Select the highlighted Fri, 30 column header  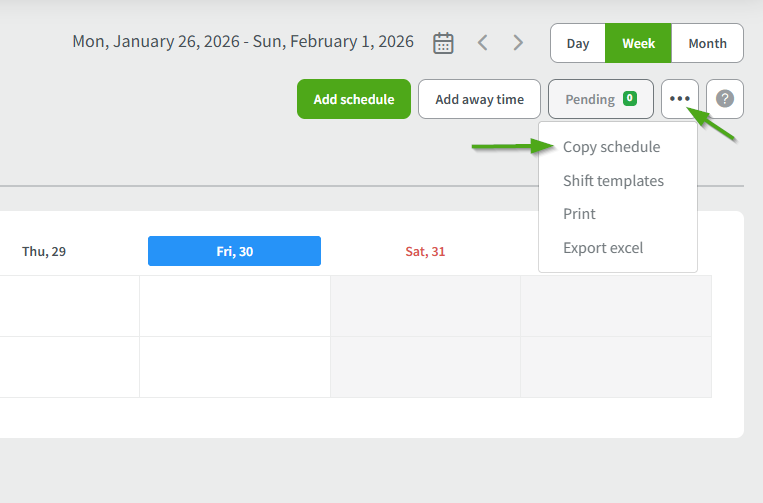(234, 251)
